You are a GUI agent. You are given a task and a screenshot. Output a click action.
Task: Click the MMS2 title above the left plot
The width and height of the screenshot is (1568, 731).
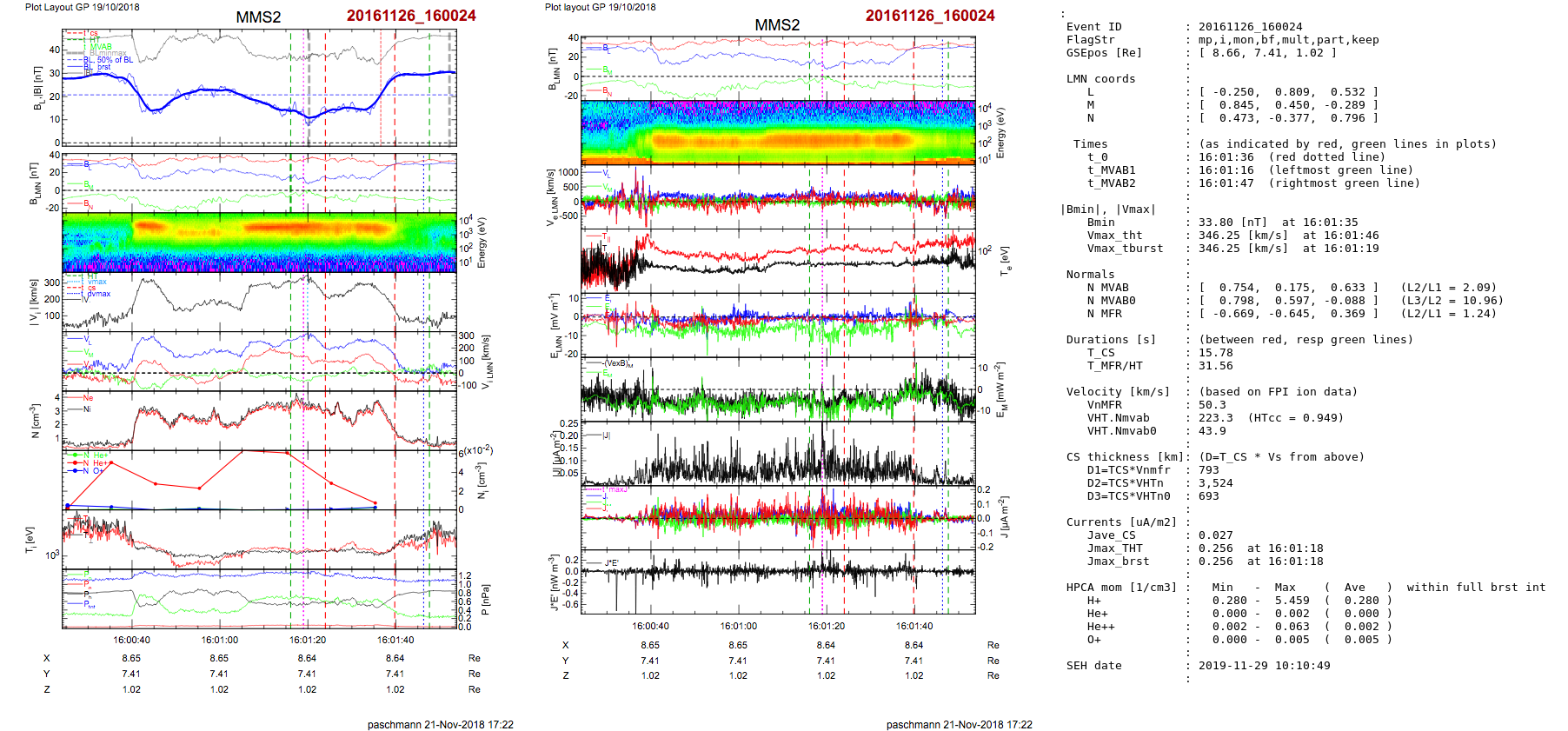pos(258,17)
